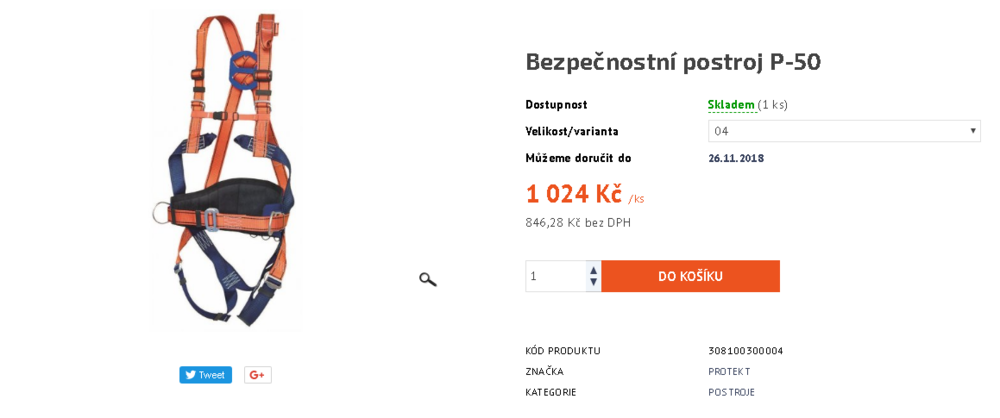Screen dimensions: 1000x418
Task: Click the product code 308100300004
Action: (745, 351)
